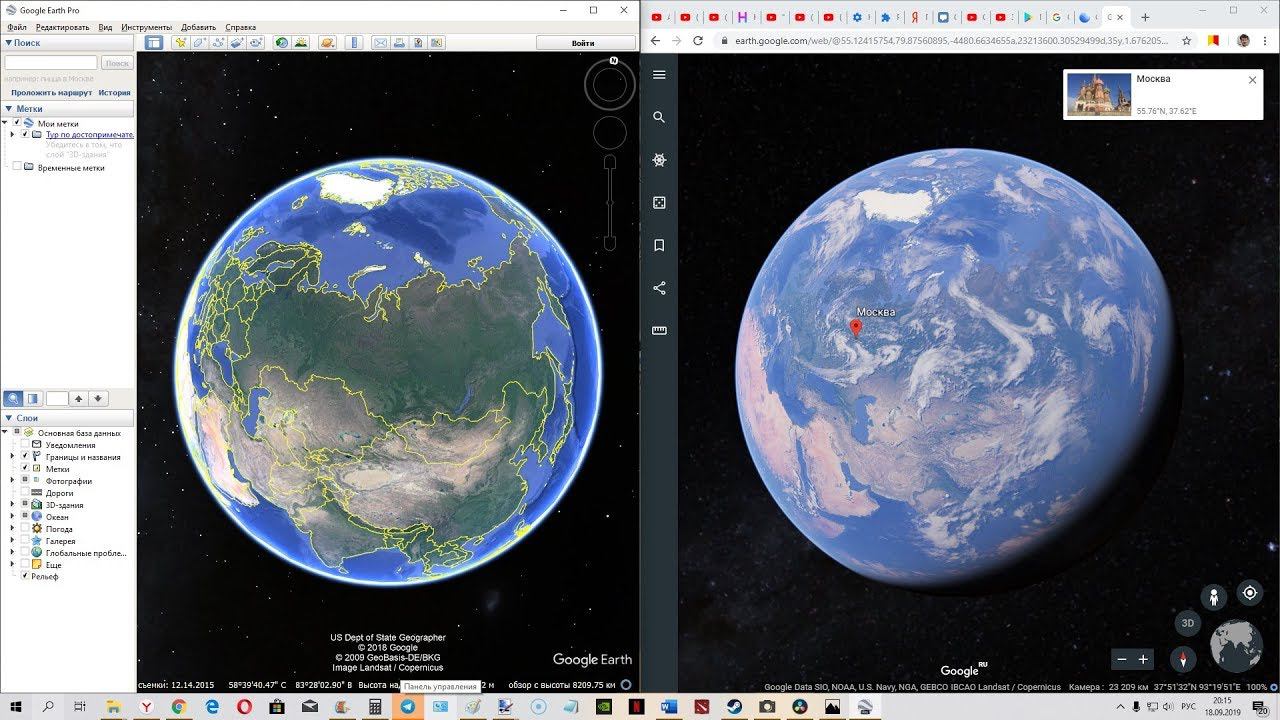
Task: Click the compass in Earth web
Action: [x=1184, y=659]
